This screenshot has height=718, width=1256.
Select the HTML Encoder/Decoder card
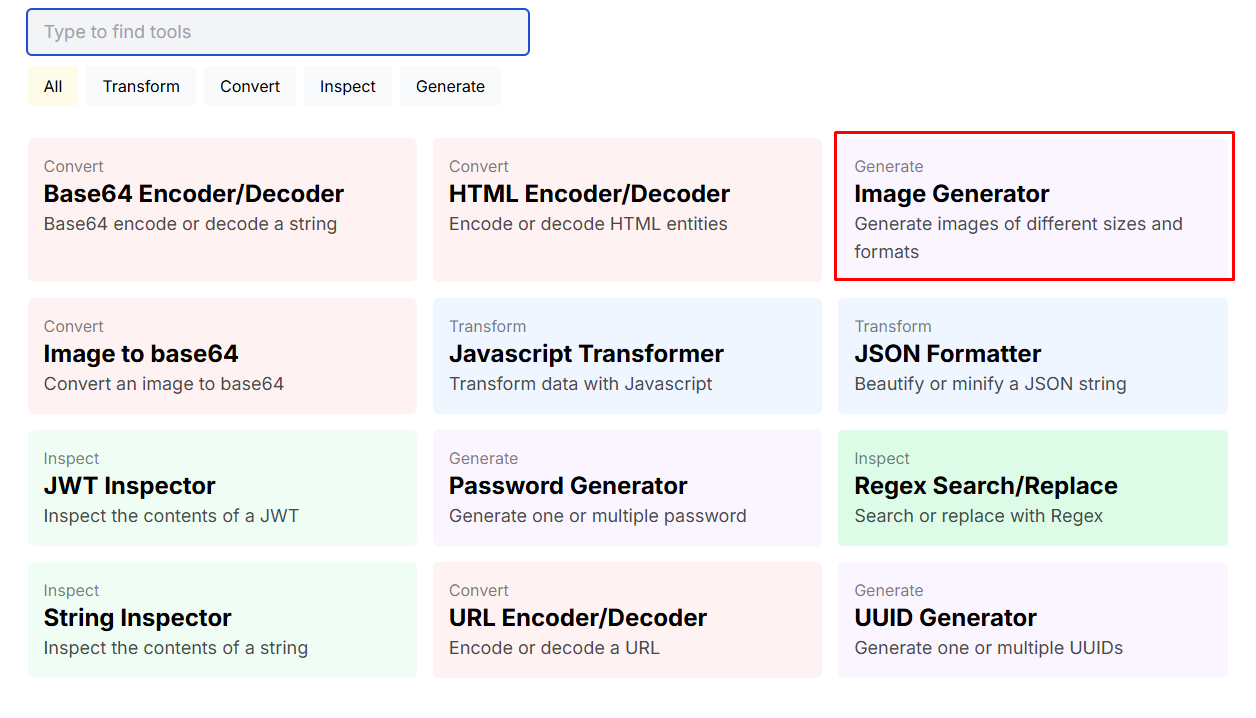[x=627, y=210]
